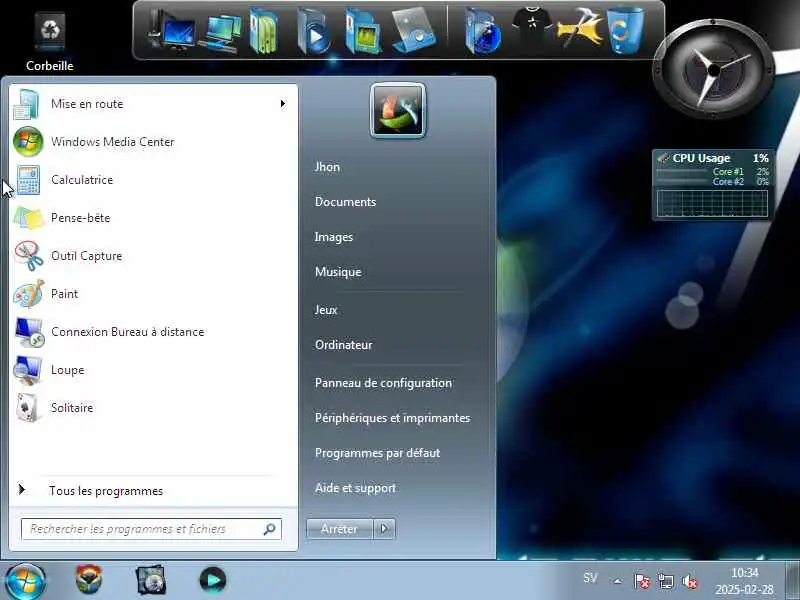Open Jhon user folder
This screenshot has width=800, height=600.
pos(328,167)
